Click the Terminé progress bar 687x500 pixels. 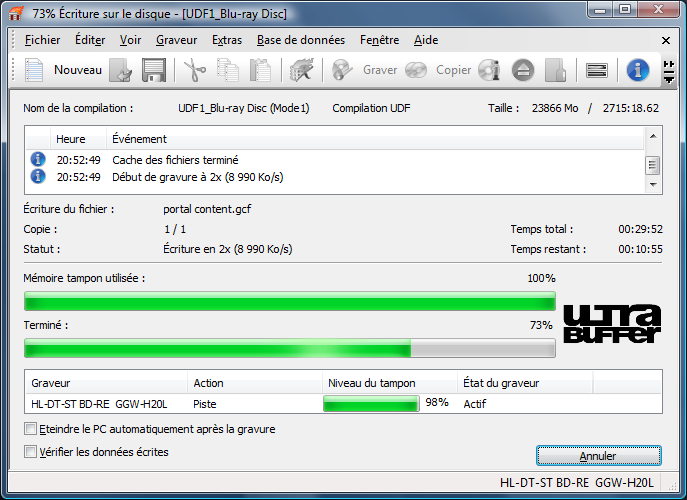(289, 348)
